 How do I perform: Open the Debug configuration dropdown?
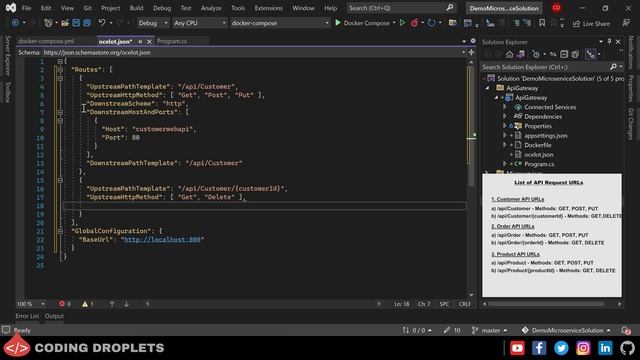[153, 23]
